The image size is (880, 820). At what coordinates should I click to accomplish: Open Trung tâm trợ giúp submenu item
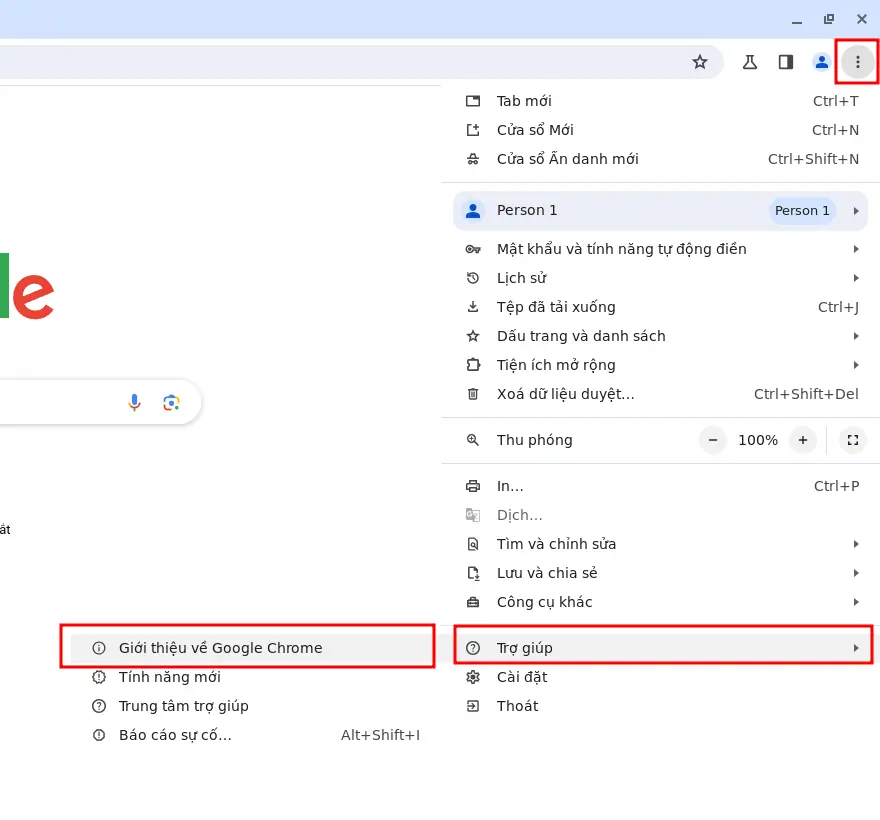click(251, 706)
